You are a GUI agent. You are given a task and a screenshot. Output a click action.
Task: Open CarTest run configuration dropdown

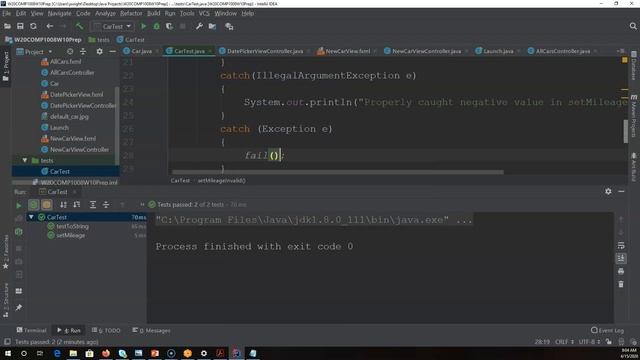click(112, 27)
